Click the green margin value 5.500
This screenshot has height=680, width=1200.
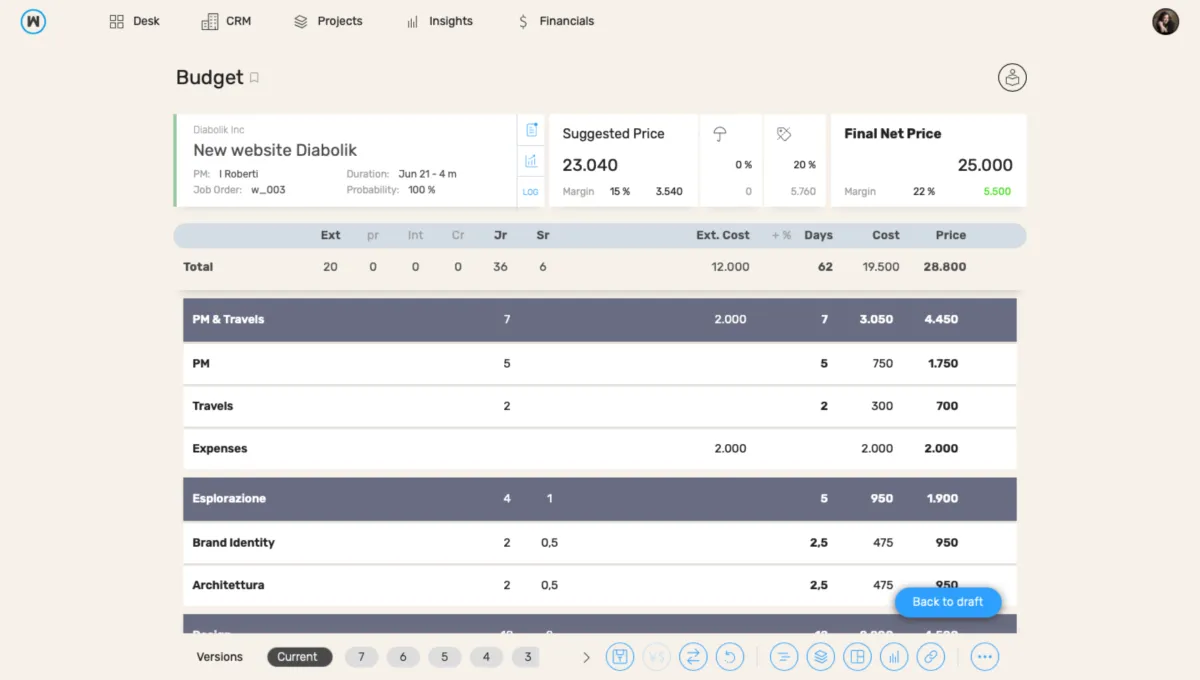pyautogui.click(x=997, y=191)
